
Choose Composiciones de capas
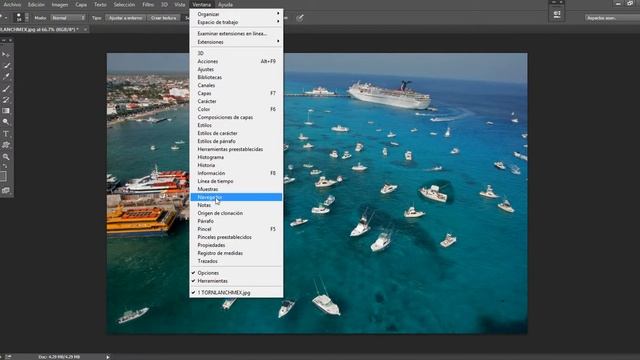coord(236,117)
